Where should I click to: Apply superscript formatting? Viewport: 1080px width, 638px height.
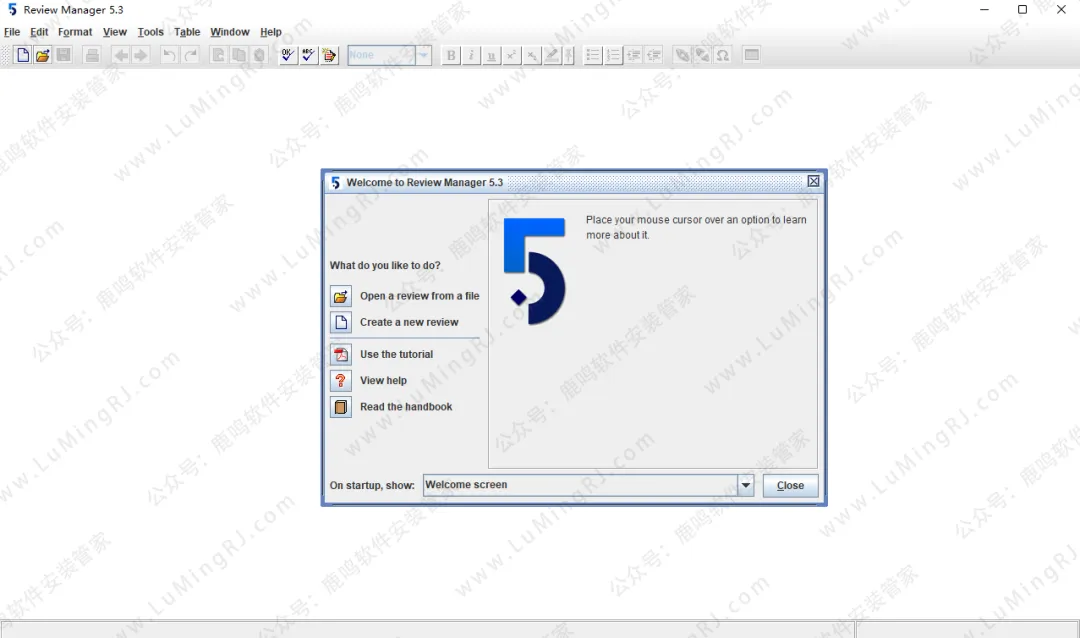click(x=512, y=55)
